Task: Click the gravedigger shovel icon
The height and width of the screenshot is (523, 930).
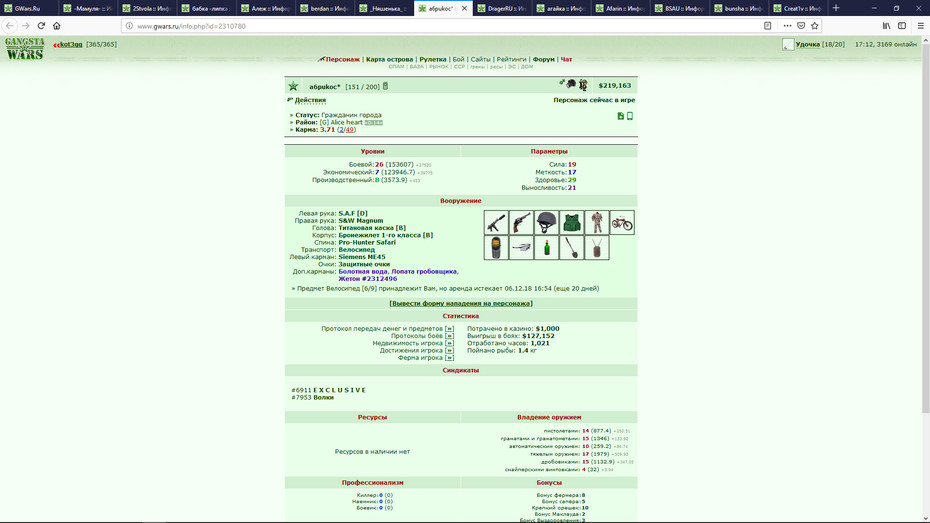Action: click(x=572, y=248)
